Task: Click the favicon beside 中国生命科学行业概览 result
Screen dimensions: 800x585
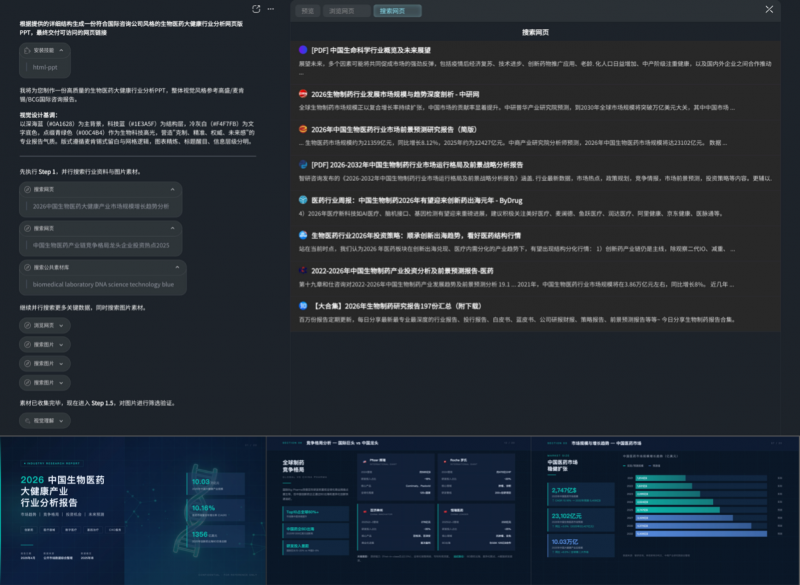Action: click(303, 49)
